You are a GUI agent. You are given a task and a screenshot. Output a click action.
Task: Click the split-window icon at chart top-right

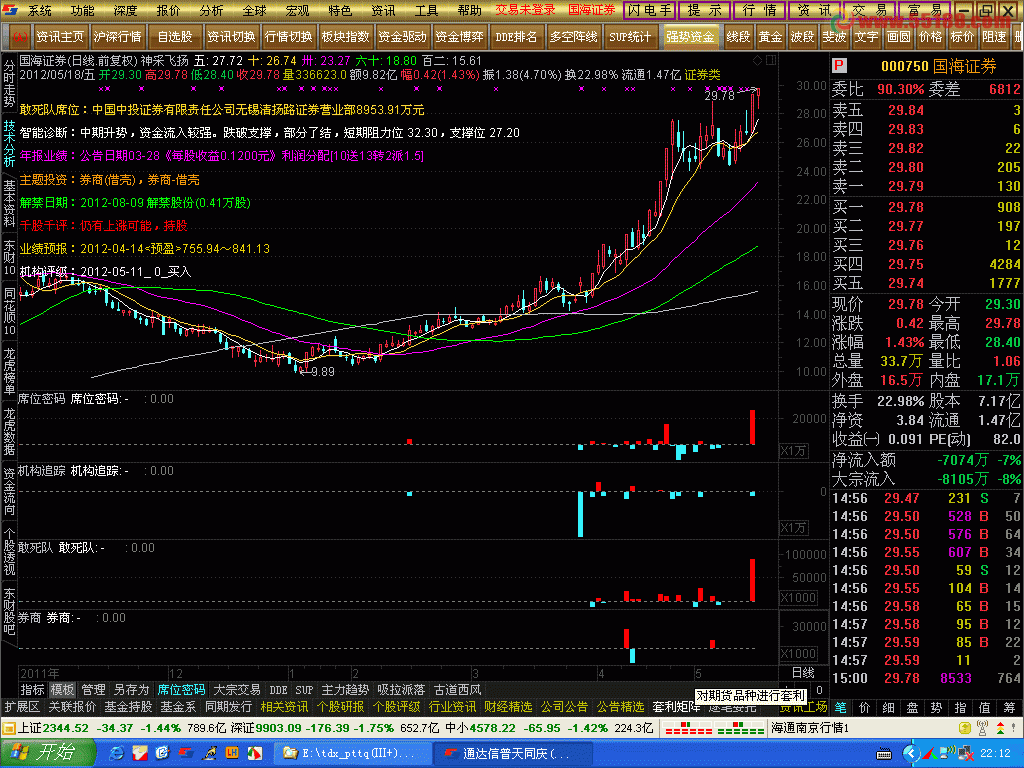(771, 60)
